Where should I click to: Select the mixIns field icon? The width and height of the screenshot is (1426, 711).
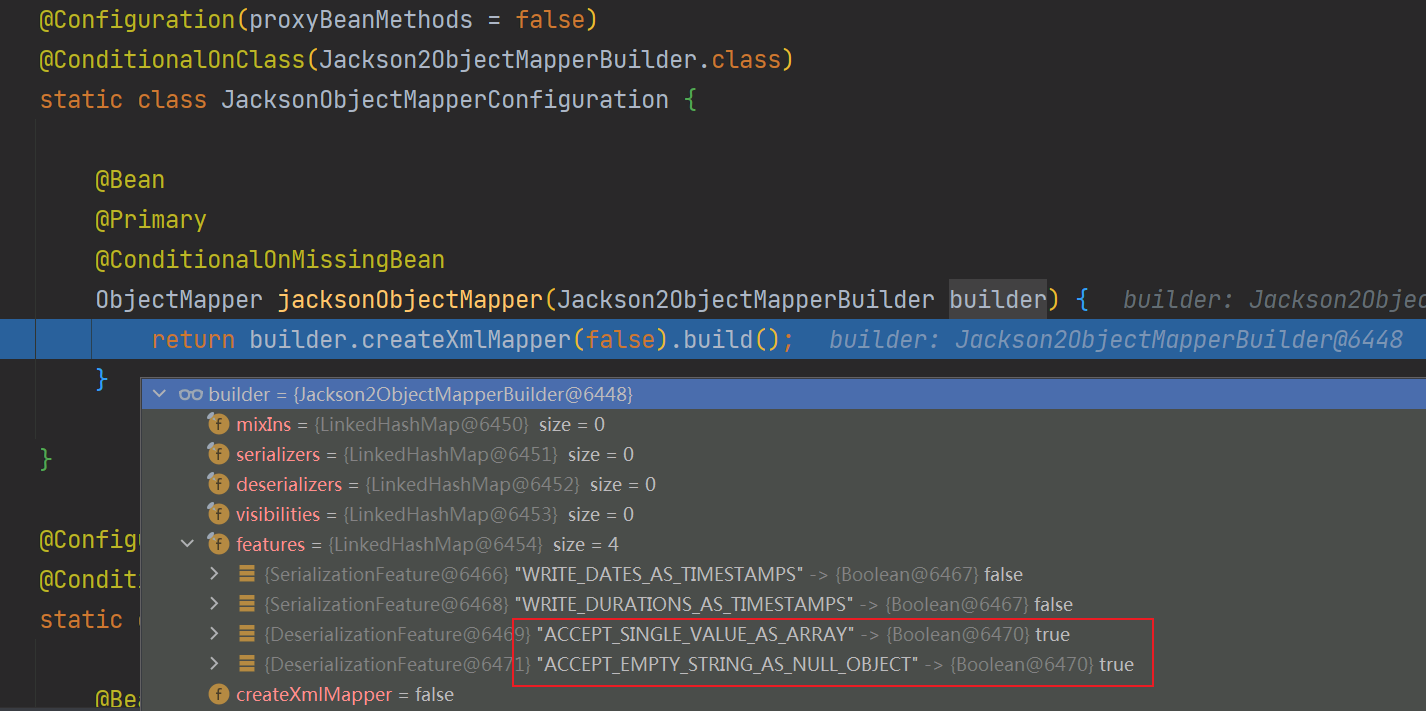click(218, 424)
